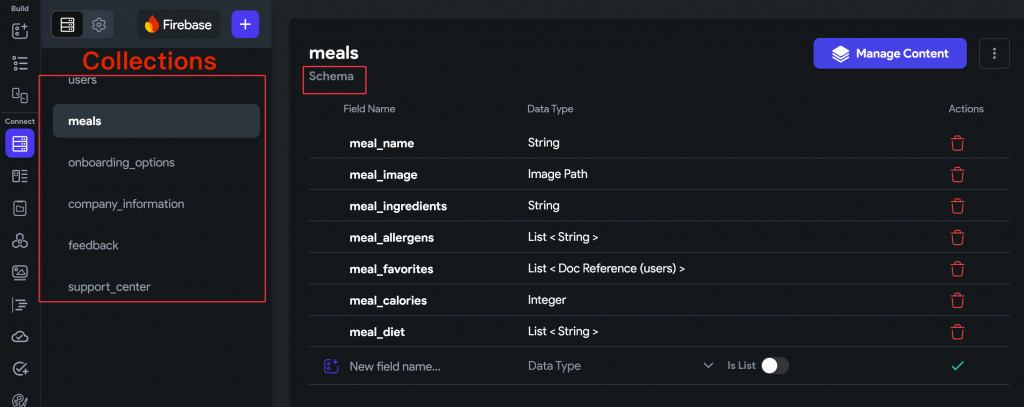Click the Firebase logo button
Screen dimensions: 1024x407
tap(179, 25)
